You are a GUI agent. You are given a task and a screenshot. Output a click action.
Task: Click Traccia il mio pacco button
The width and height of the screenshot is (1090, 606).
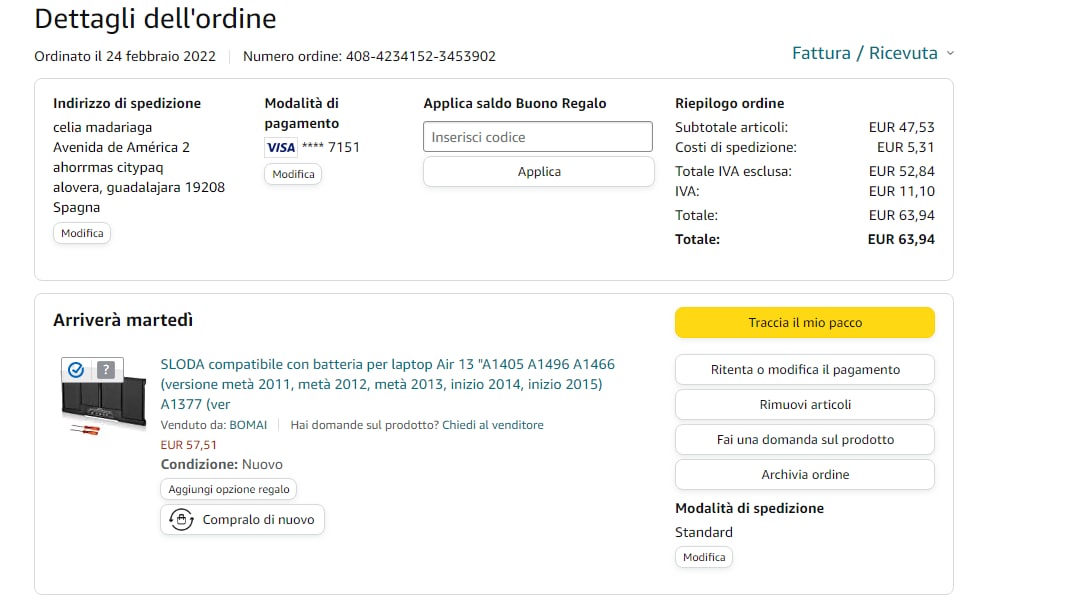pos(804,323)
